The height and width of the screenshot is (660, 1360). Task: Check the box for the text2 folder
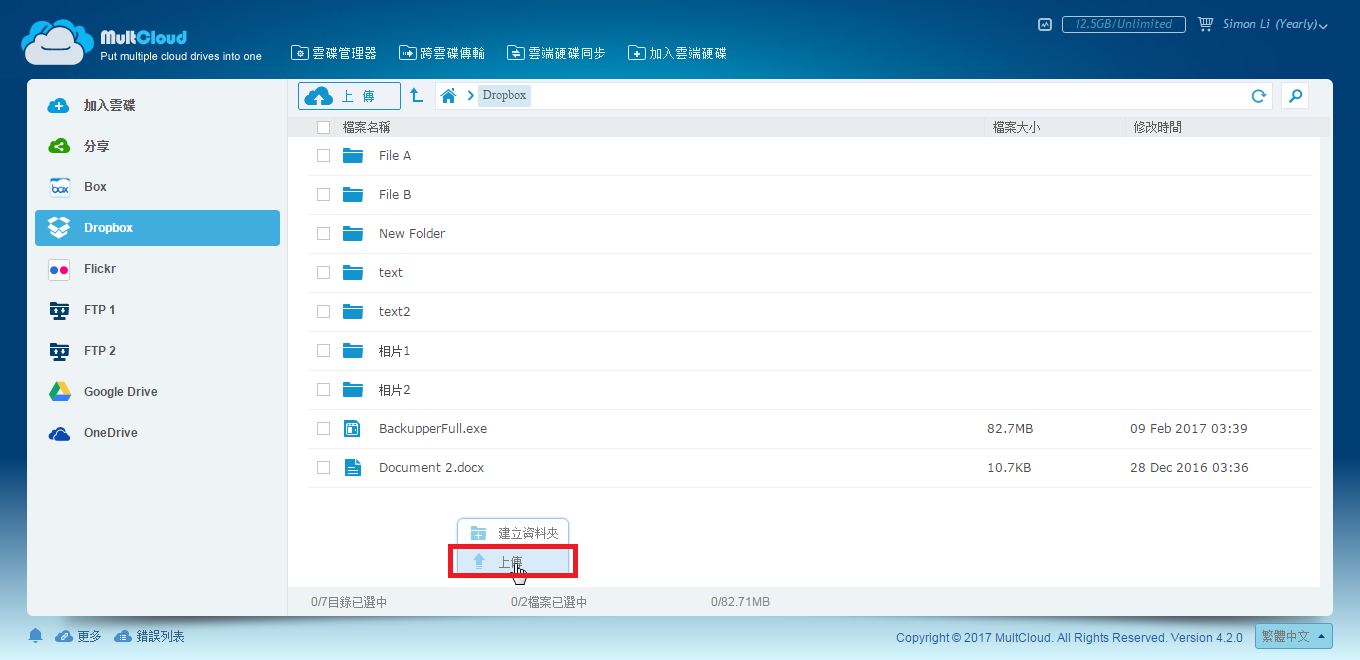click(323, 311)
